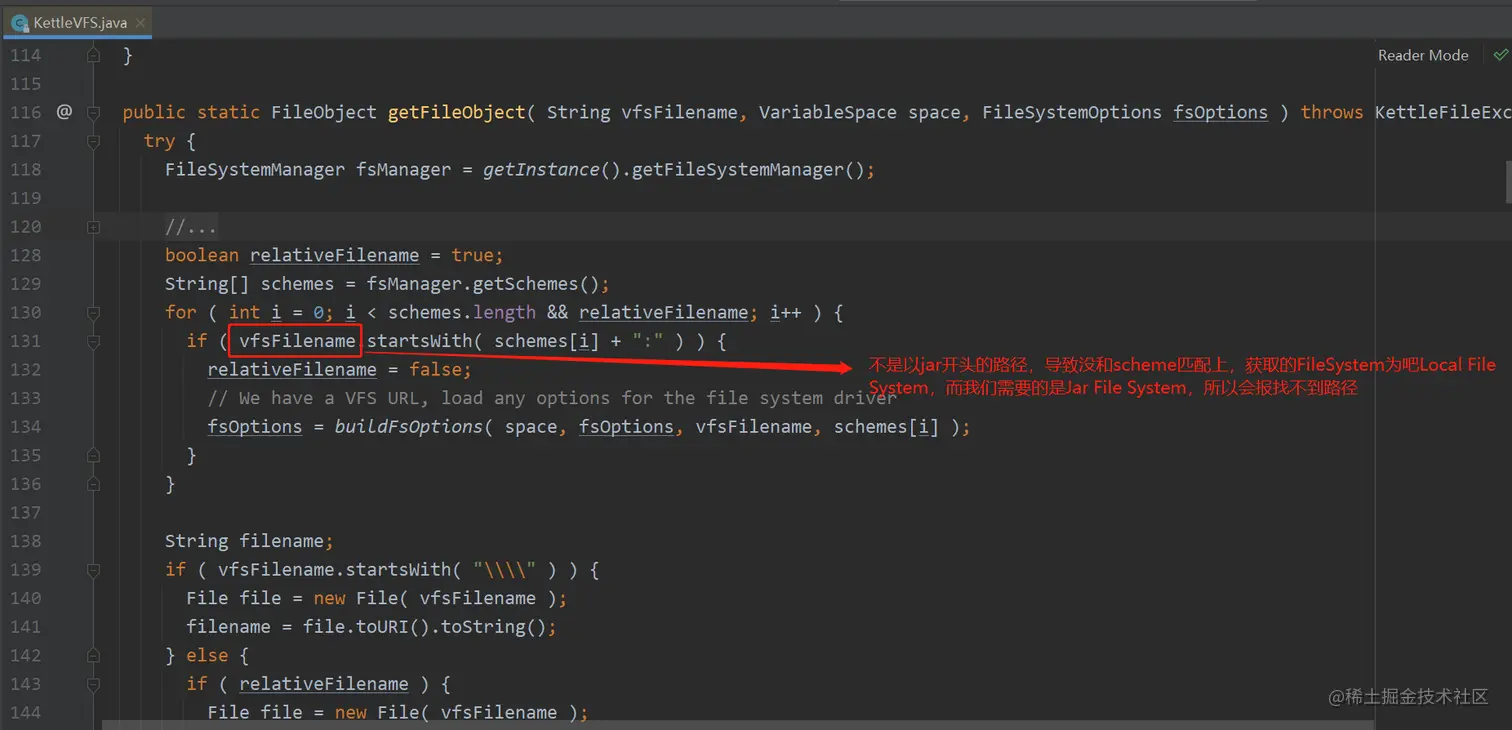
Task: Select the highlighted vfsFilename variable on line 131
Action: 294,340
